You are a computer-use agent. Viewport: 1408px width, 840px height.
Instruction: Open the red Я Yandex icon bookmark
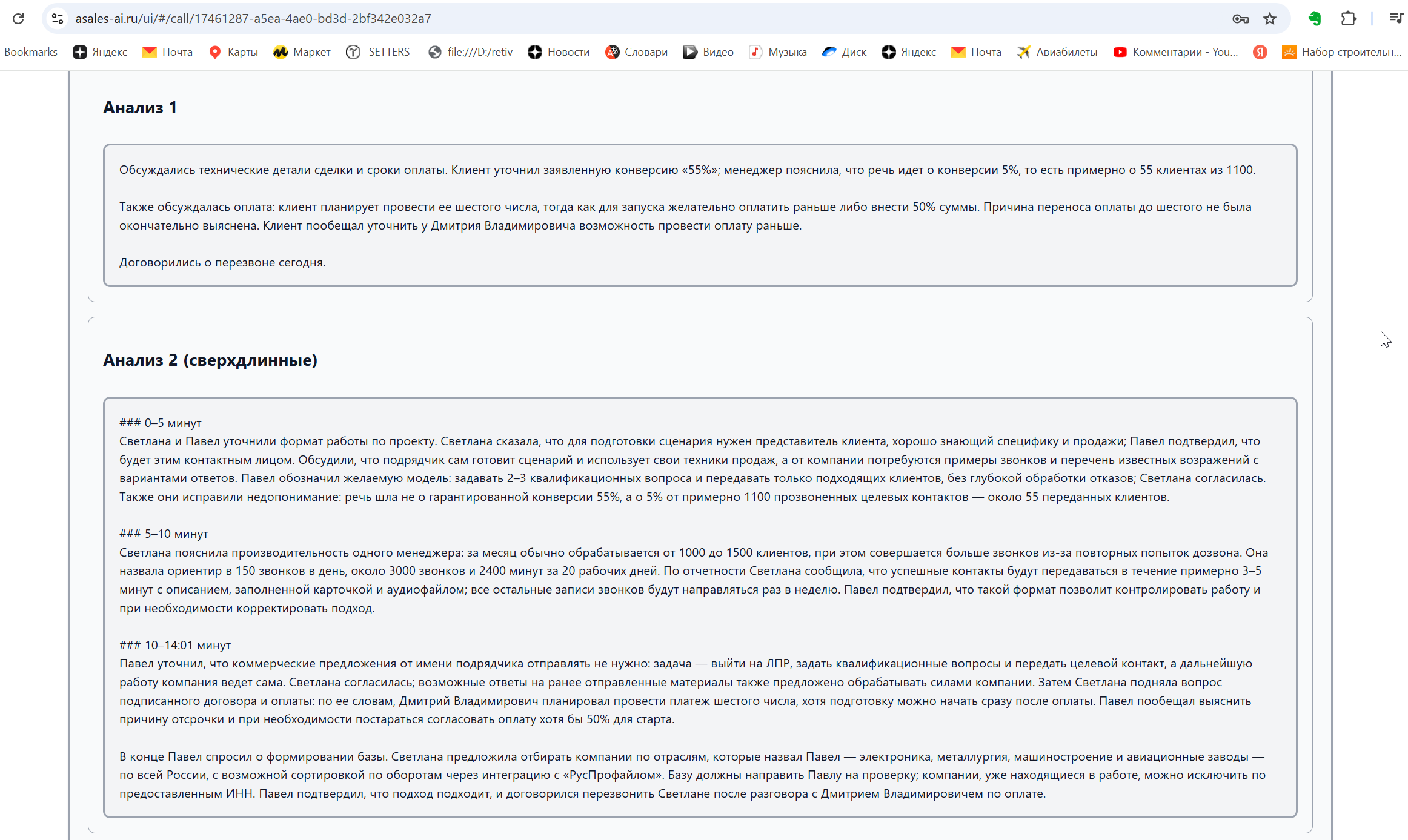pyautogui.click(x=1260, y=52)
